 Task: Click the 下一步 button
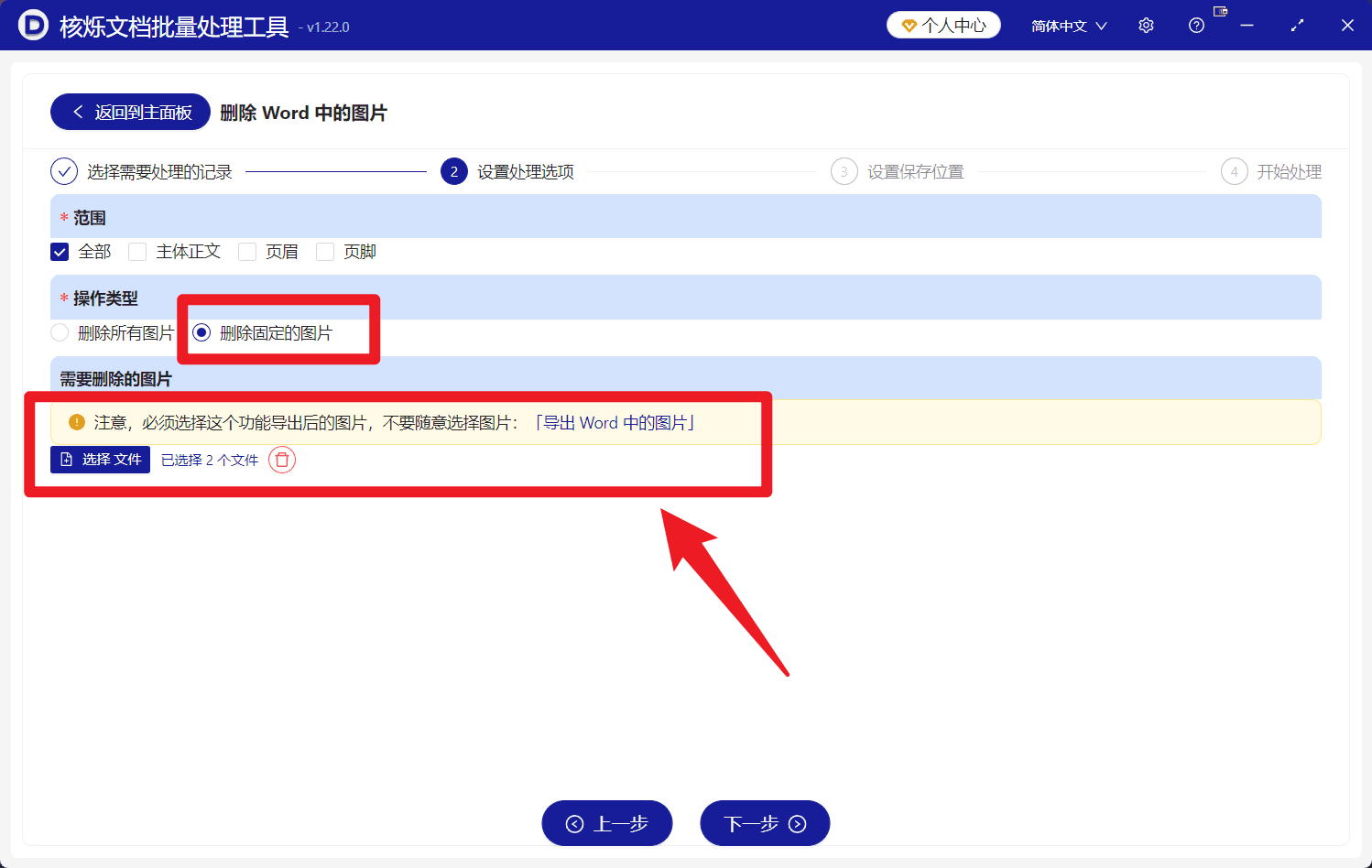click(765, 822)
